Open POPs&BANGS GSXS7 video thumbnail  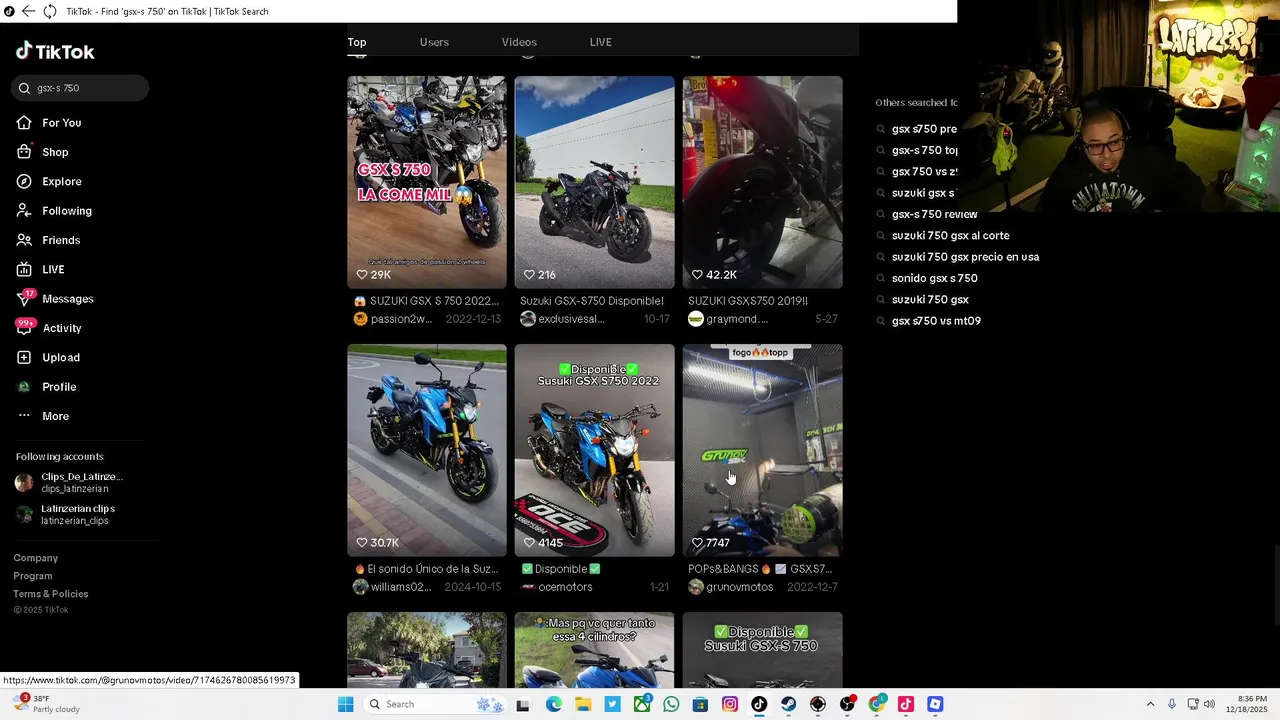pyautogui.click(x=763, y=450)
